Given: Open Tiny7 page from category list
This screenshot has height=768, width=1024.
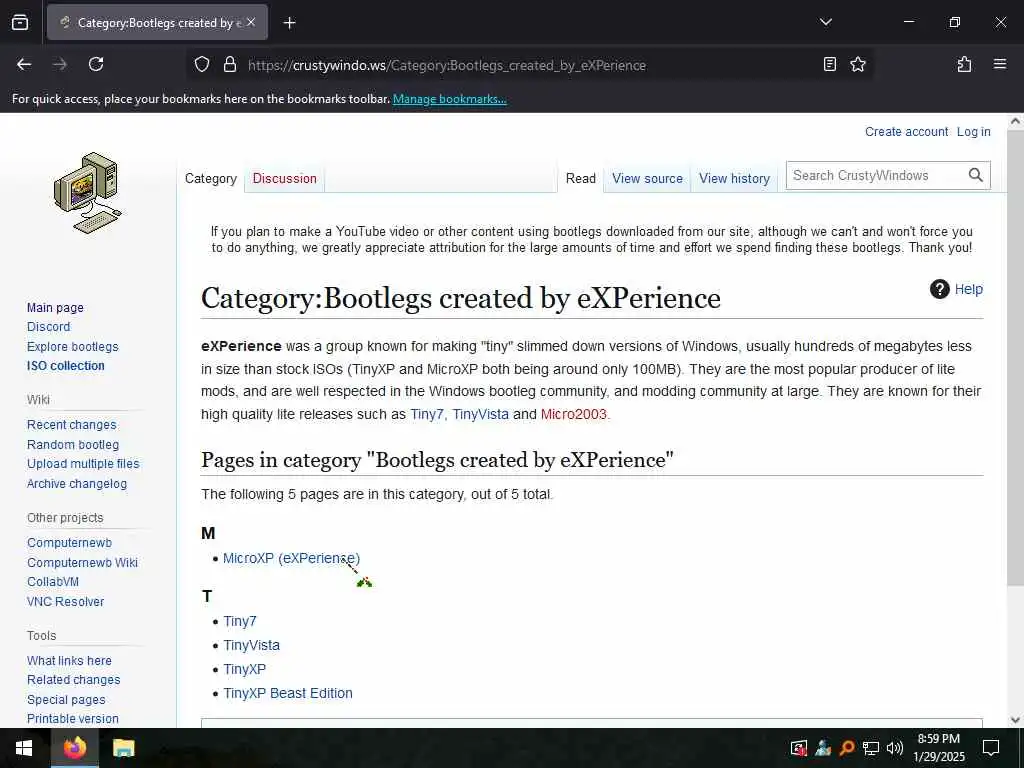Looking at the screenshot, I should (240, 621).
